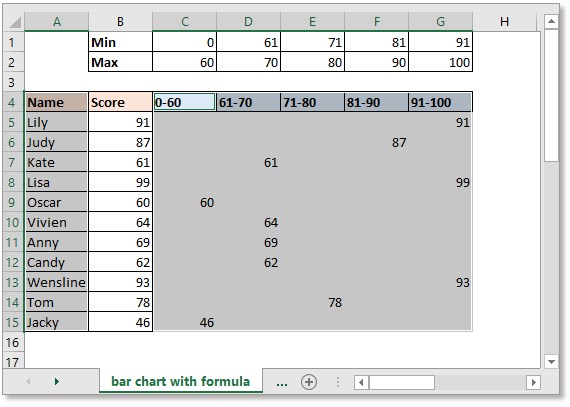This screenshot has width=570, height=407.
Task: Select the cell with Max value 100
Action: 441,62
